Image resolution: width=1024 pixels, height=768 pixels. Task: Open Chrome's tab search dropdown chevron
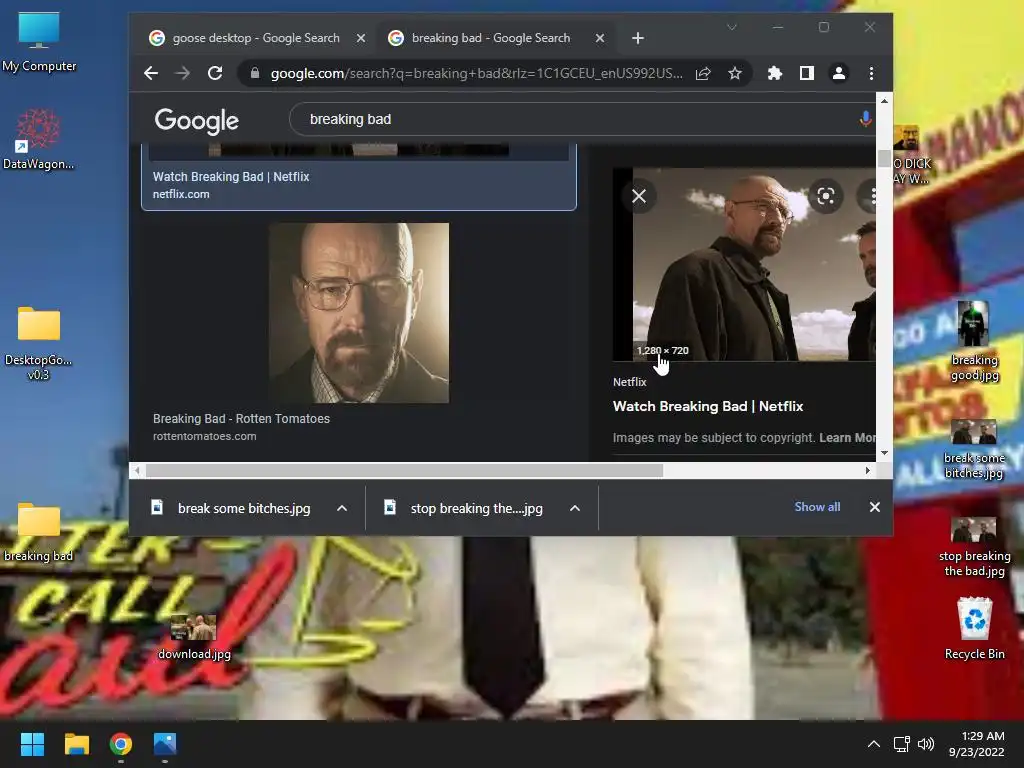tap(731, 27)
